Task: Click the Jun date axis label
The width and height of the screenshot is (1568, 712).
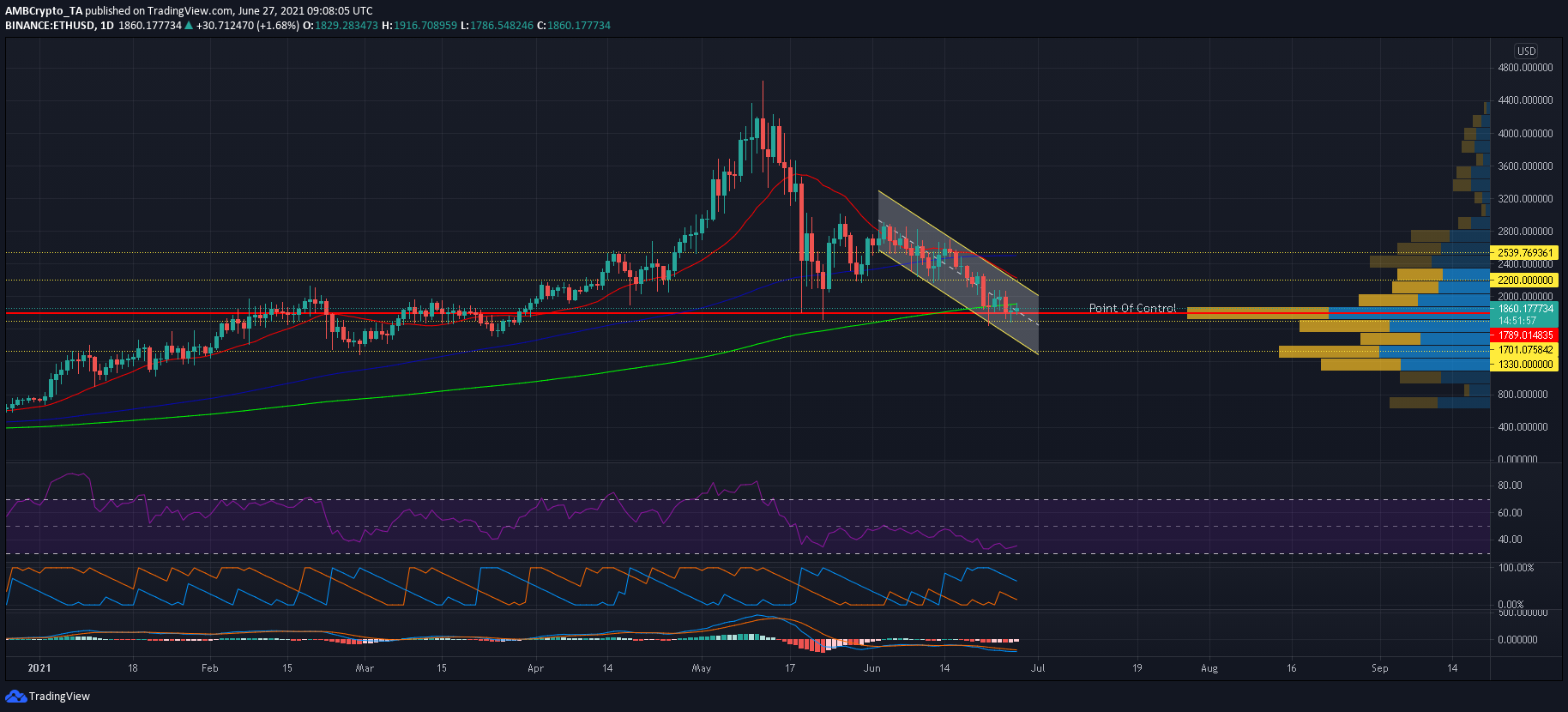Action: tap(871, 668)
